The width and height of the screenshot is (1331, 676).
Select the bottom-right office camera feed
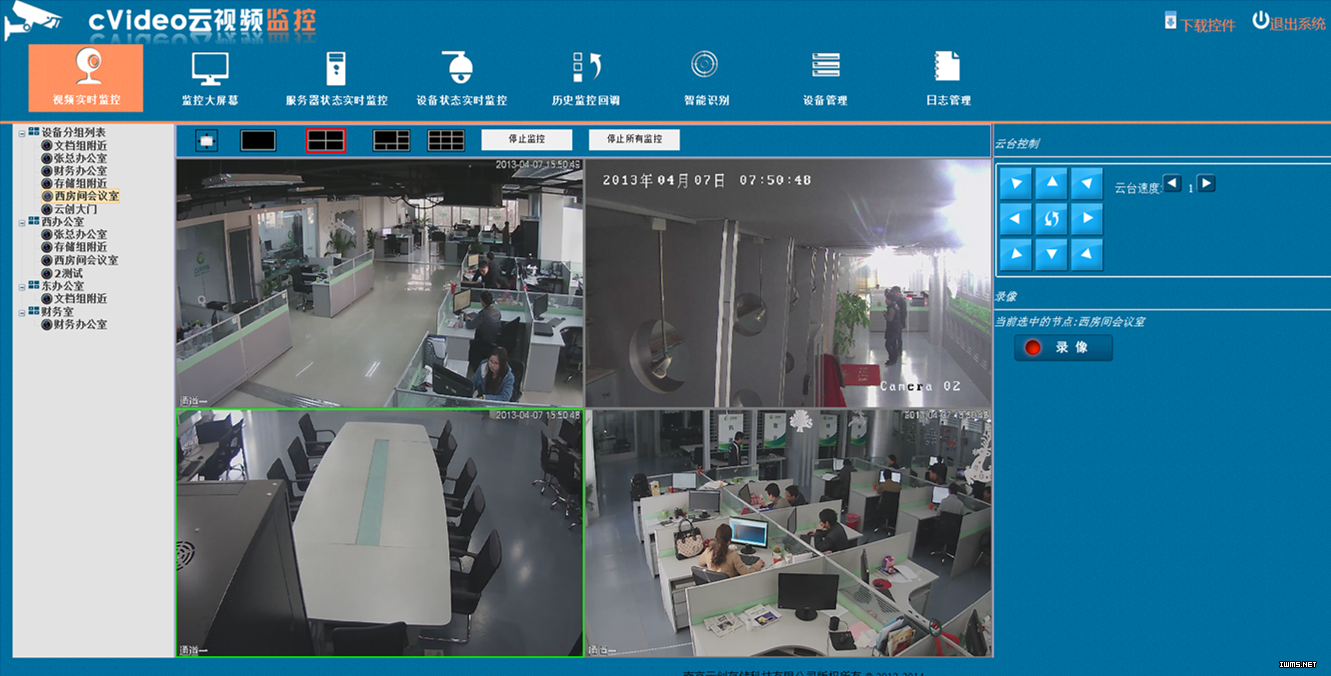coord(789,532)
